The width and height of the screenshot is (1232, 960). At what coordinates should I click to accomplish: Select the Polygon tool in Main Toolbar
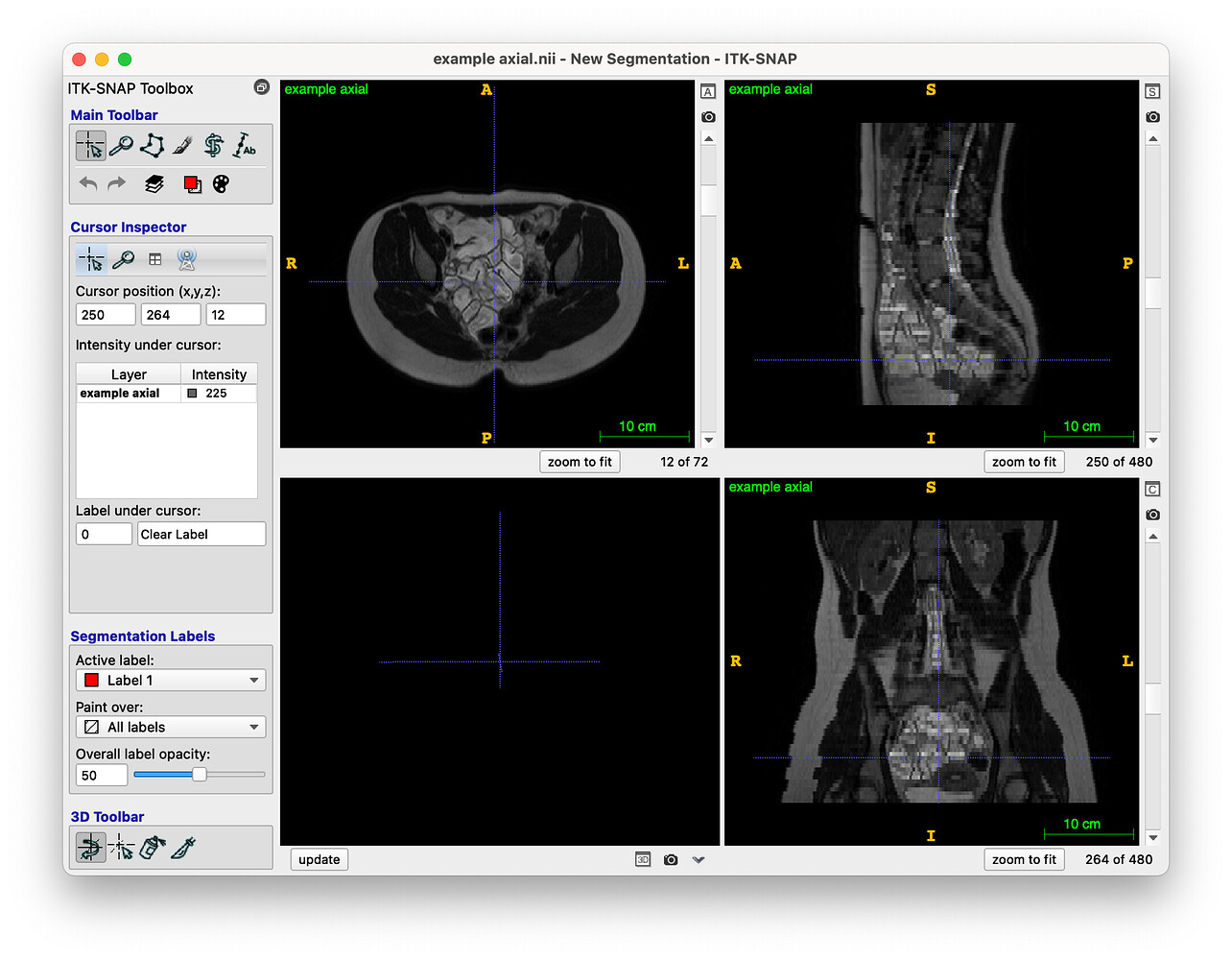[x=152, y=146]
